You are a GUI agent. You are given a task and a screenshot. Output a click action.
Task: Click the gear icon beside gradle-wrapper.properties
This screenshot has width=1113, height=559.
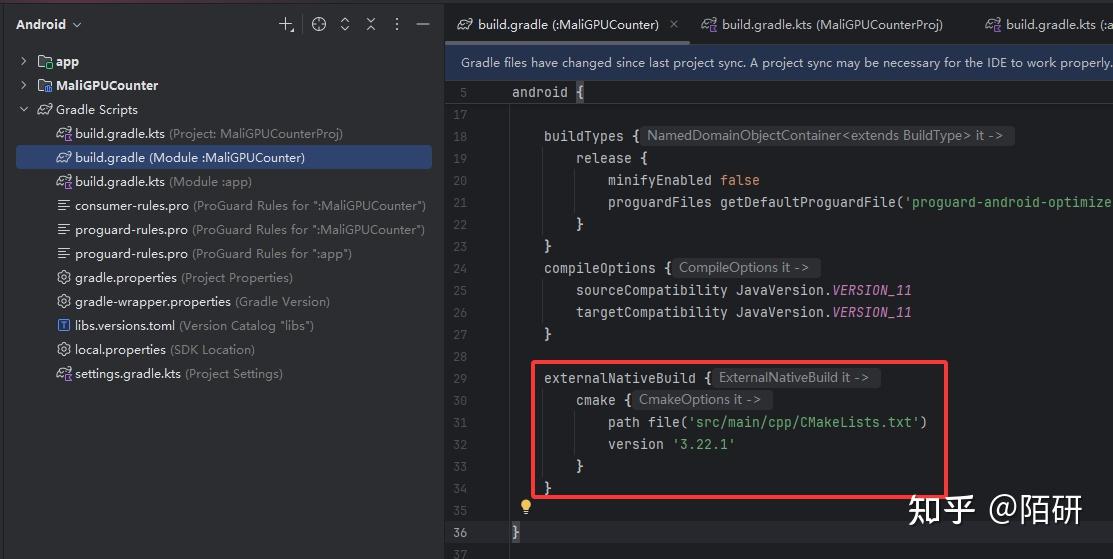point(64,301)
